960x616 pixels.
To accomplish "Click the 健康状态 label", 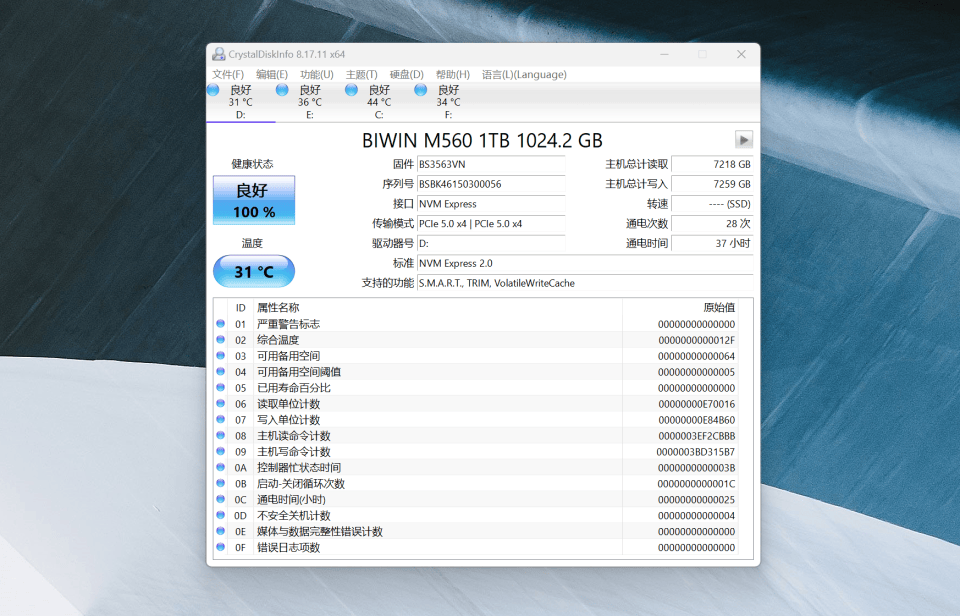I will [252, 163].
